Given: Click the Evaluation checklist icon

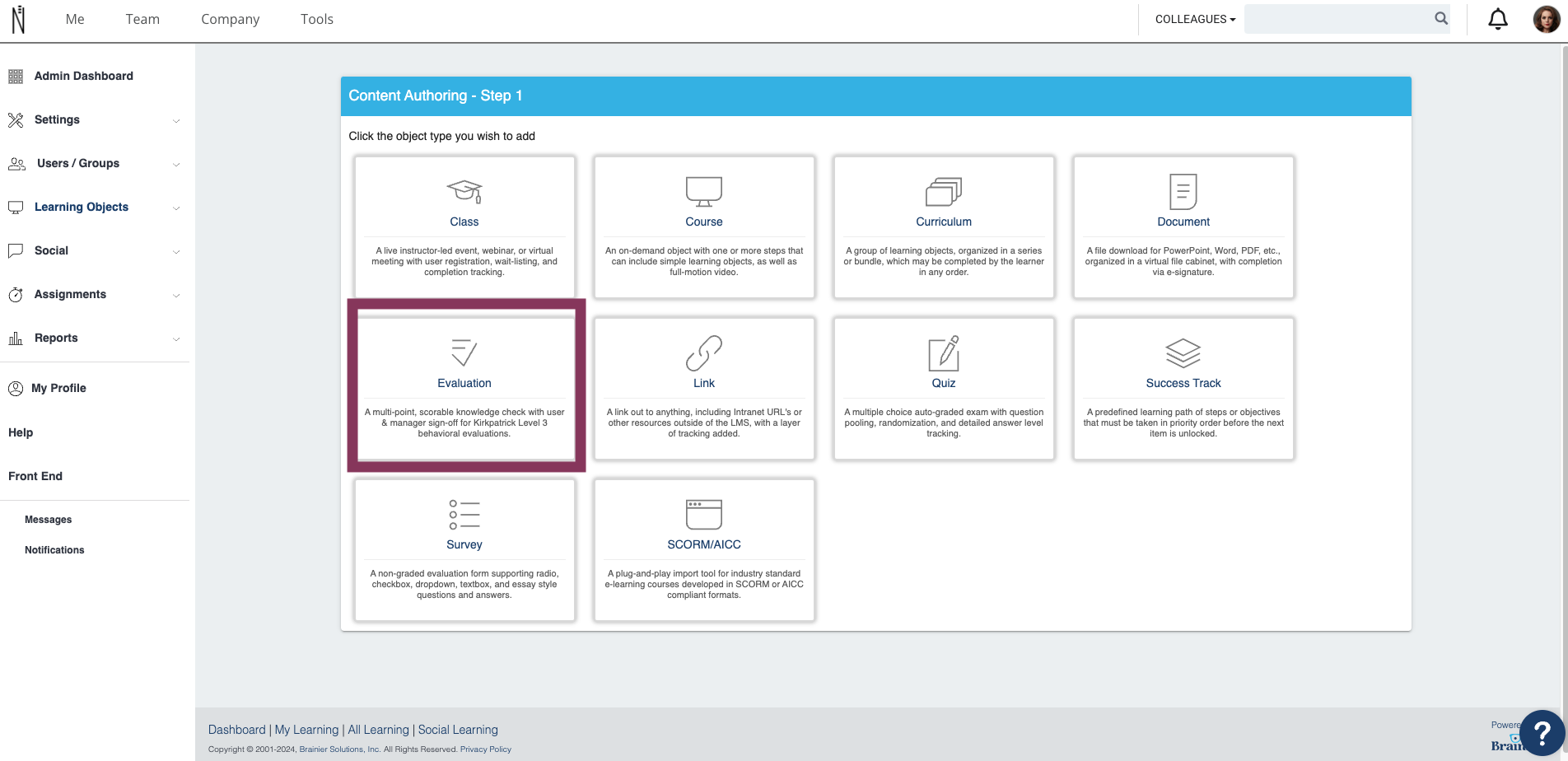Looking at the screenshot, I should point(464,352).
